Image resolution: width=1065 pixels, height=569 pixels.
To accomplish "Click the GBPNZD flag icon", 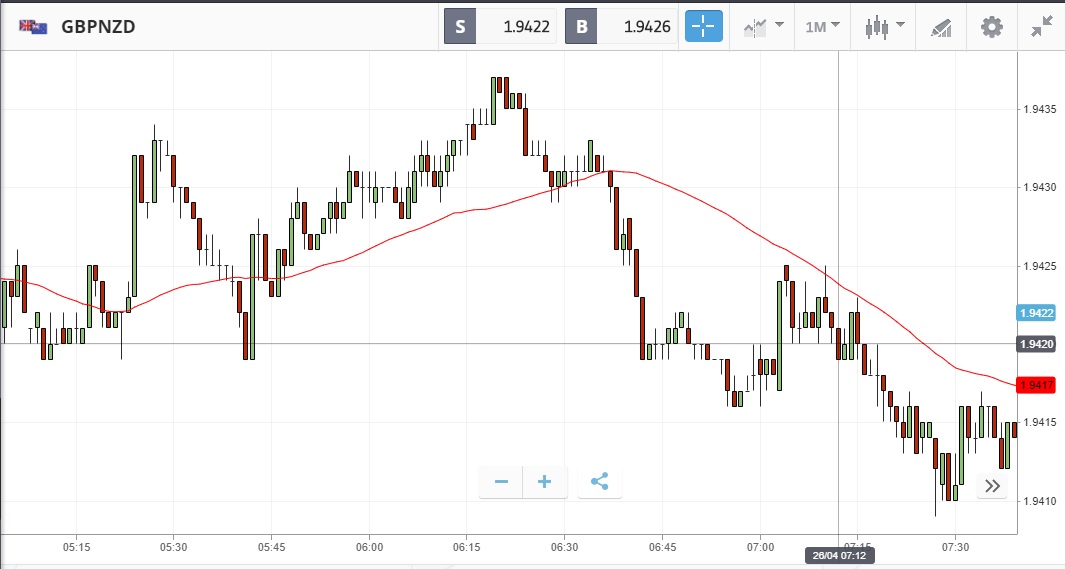I will [33, 27].
